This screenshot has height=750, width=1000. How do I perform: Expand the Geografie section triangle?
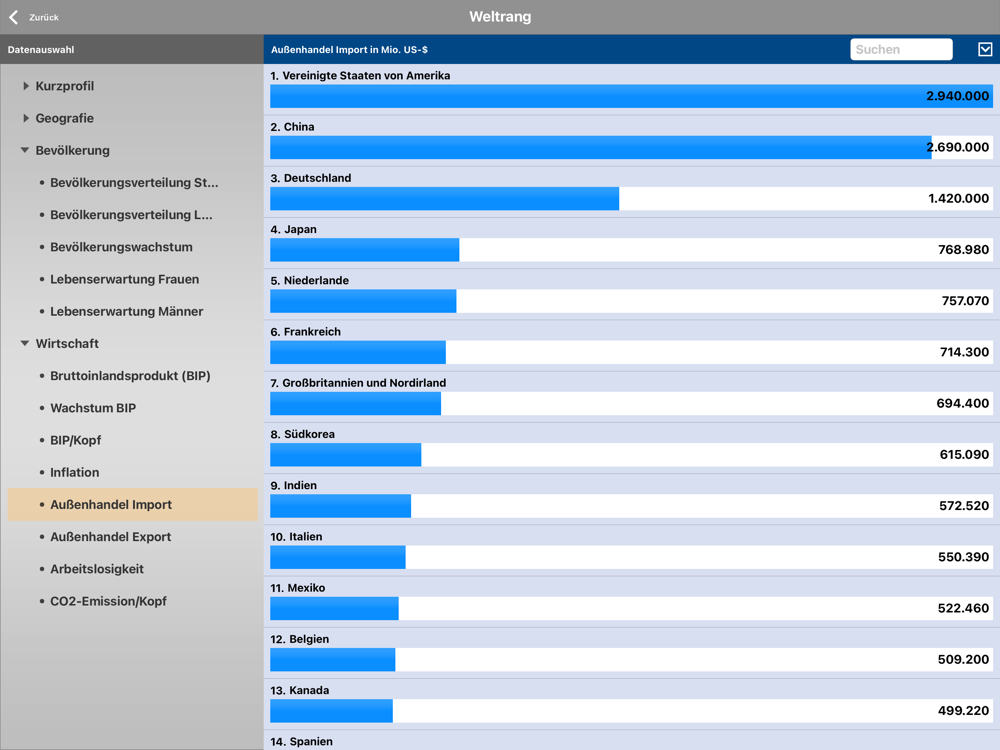click(x=26, y=118)
